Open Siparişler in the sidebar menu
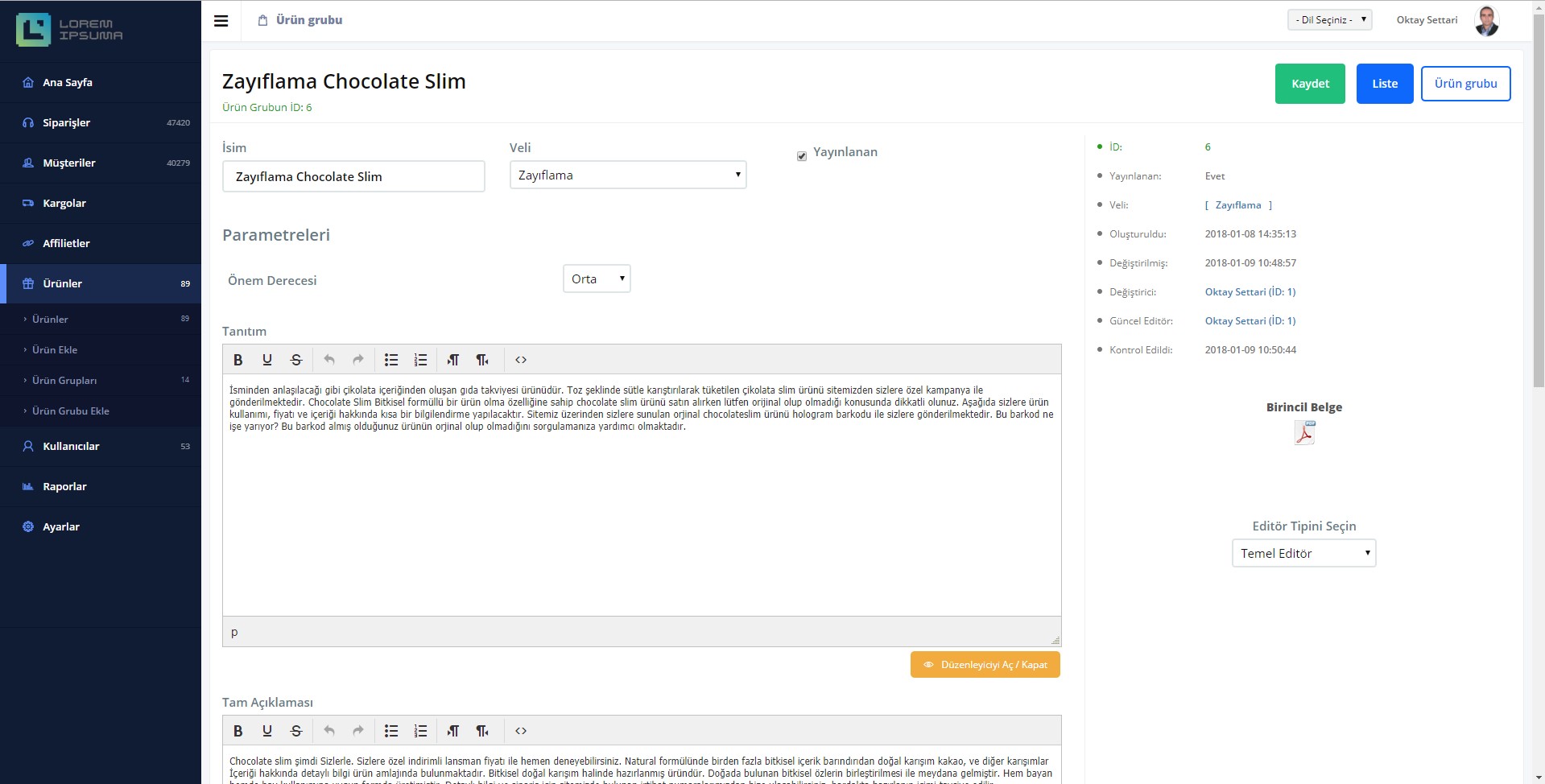 pos(67,122)
